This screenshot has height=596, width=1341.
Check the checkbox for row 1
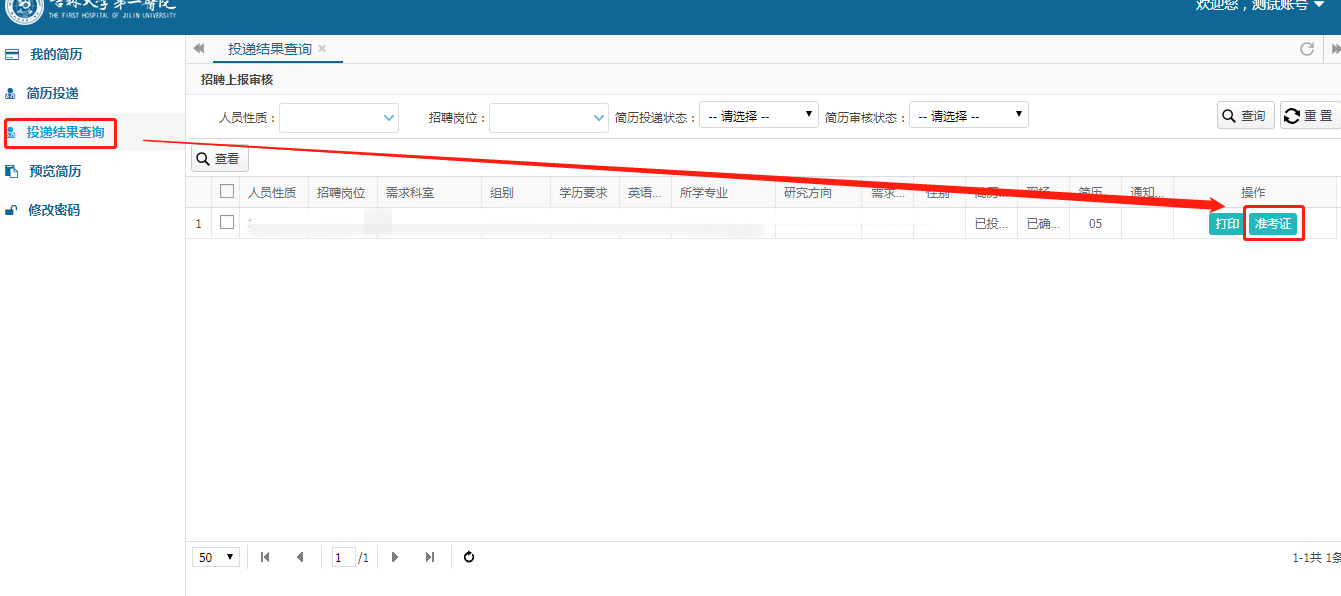(x=227, y=222)
